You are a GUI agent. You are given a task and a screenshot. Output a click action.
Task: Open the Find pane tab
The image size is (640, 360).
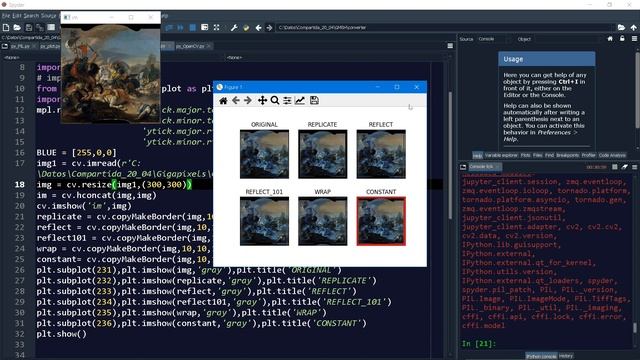tap(549, 155)
